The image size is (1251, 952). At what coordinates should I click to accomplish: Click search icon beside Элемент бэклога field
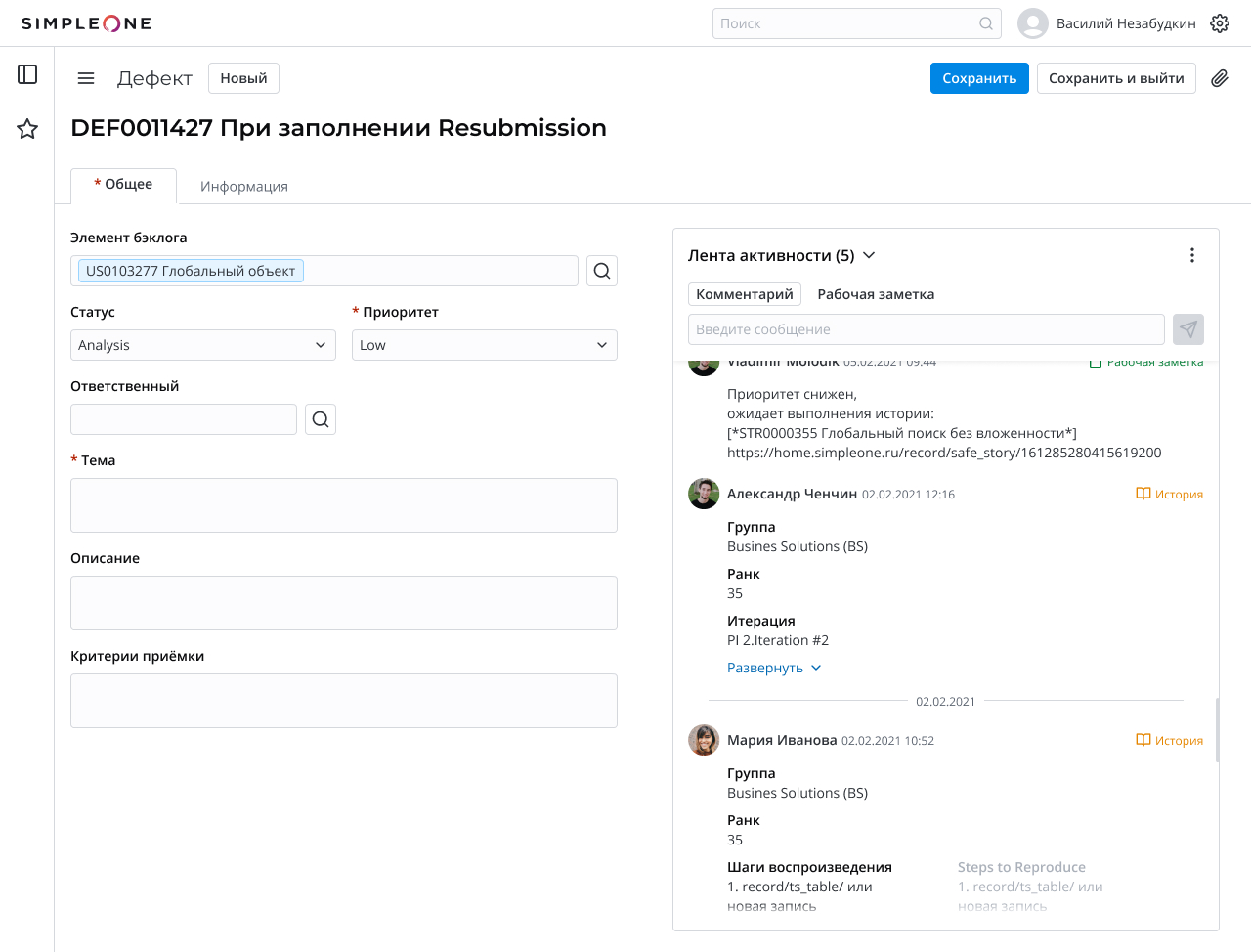(602, 271)
